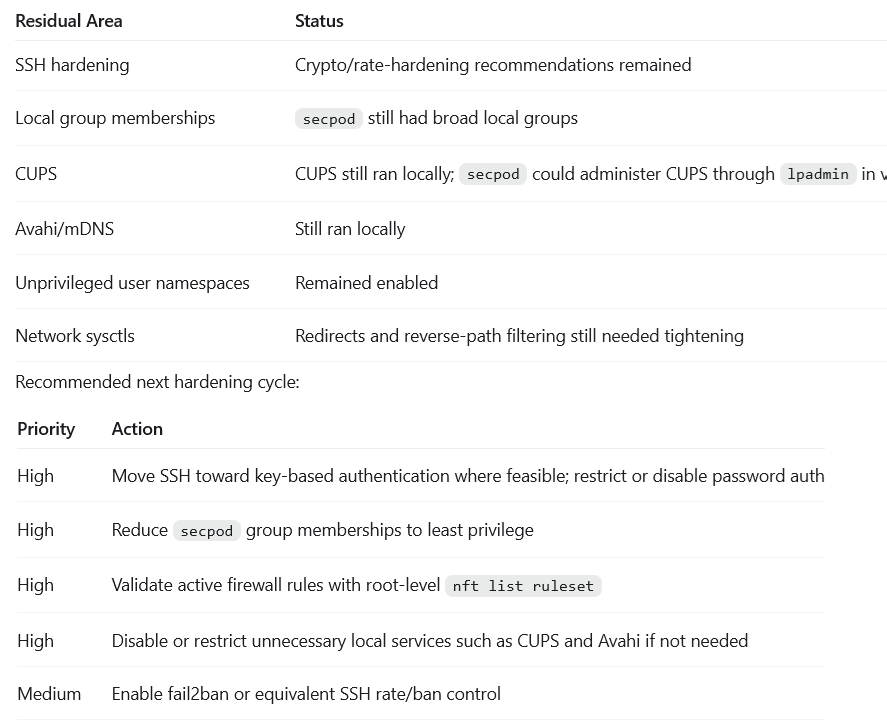887x721 pixels.
Task: Click the 'Move SSH toward key-based authentication' action
Action: [468, 476]
